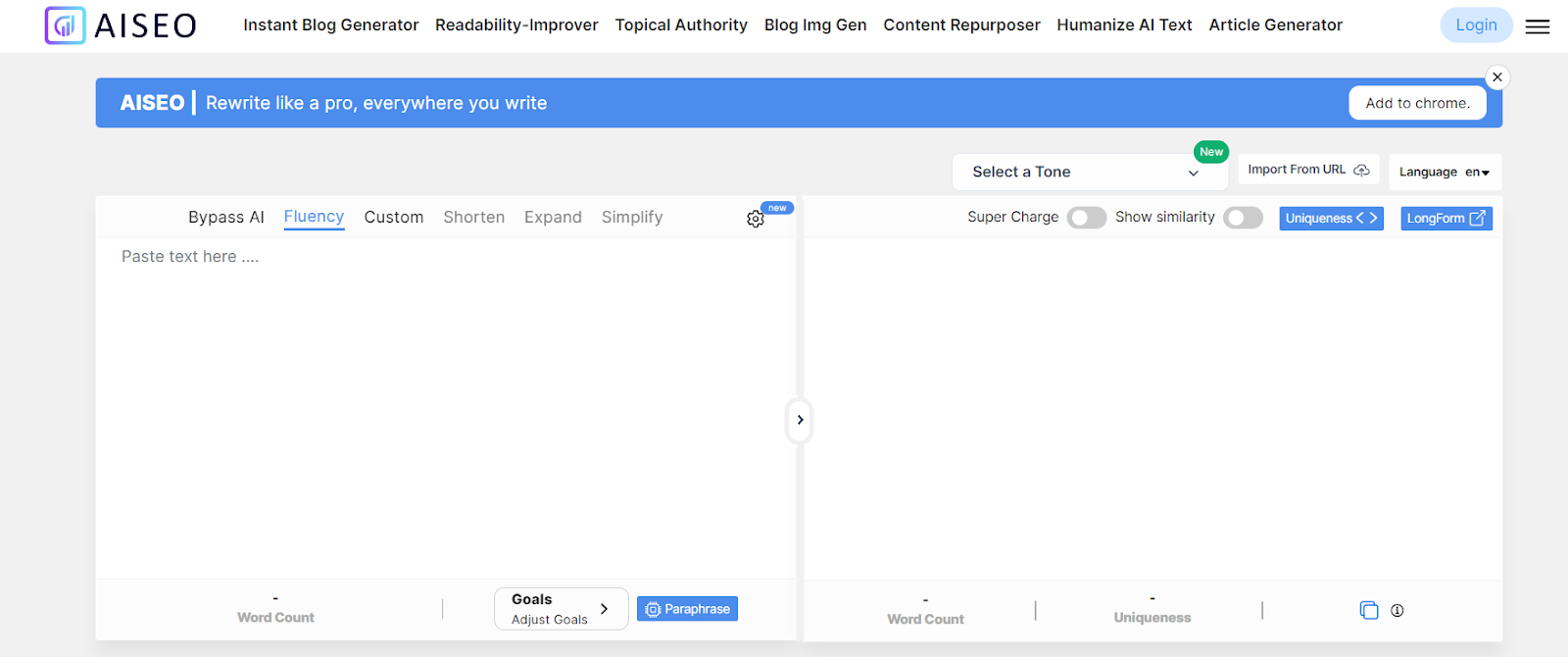Close the Add to Chrome banner

tap(1497, 77)
